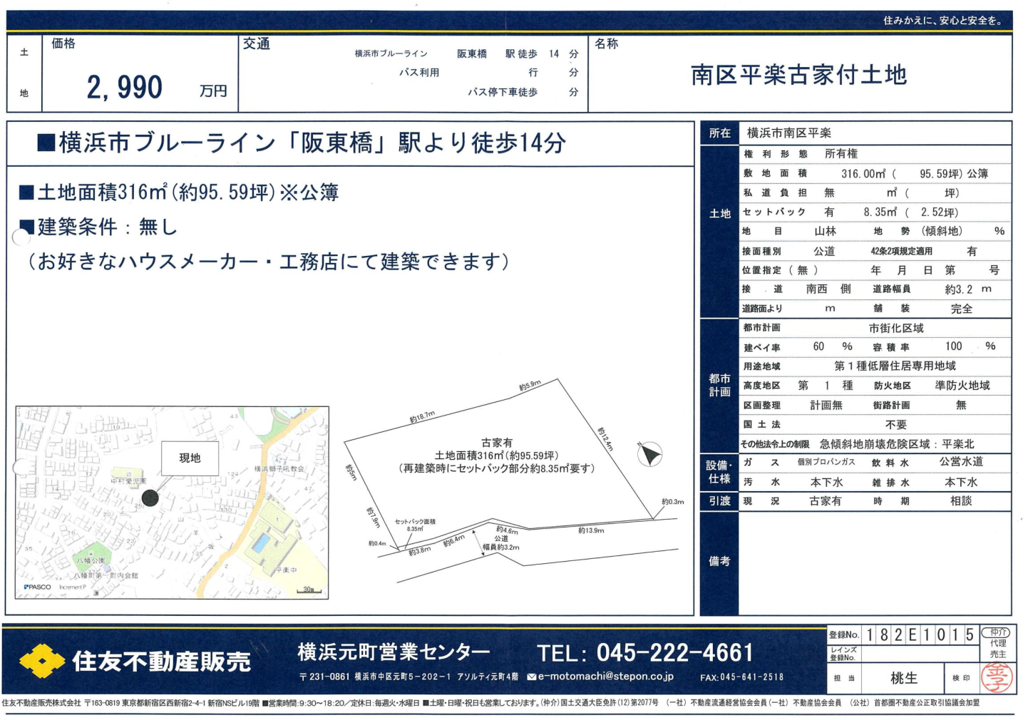
Task: Click the red seal stamp
Action: click(994, 677)
